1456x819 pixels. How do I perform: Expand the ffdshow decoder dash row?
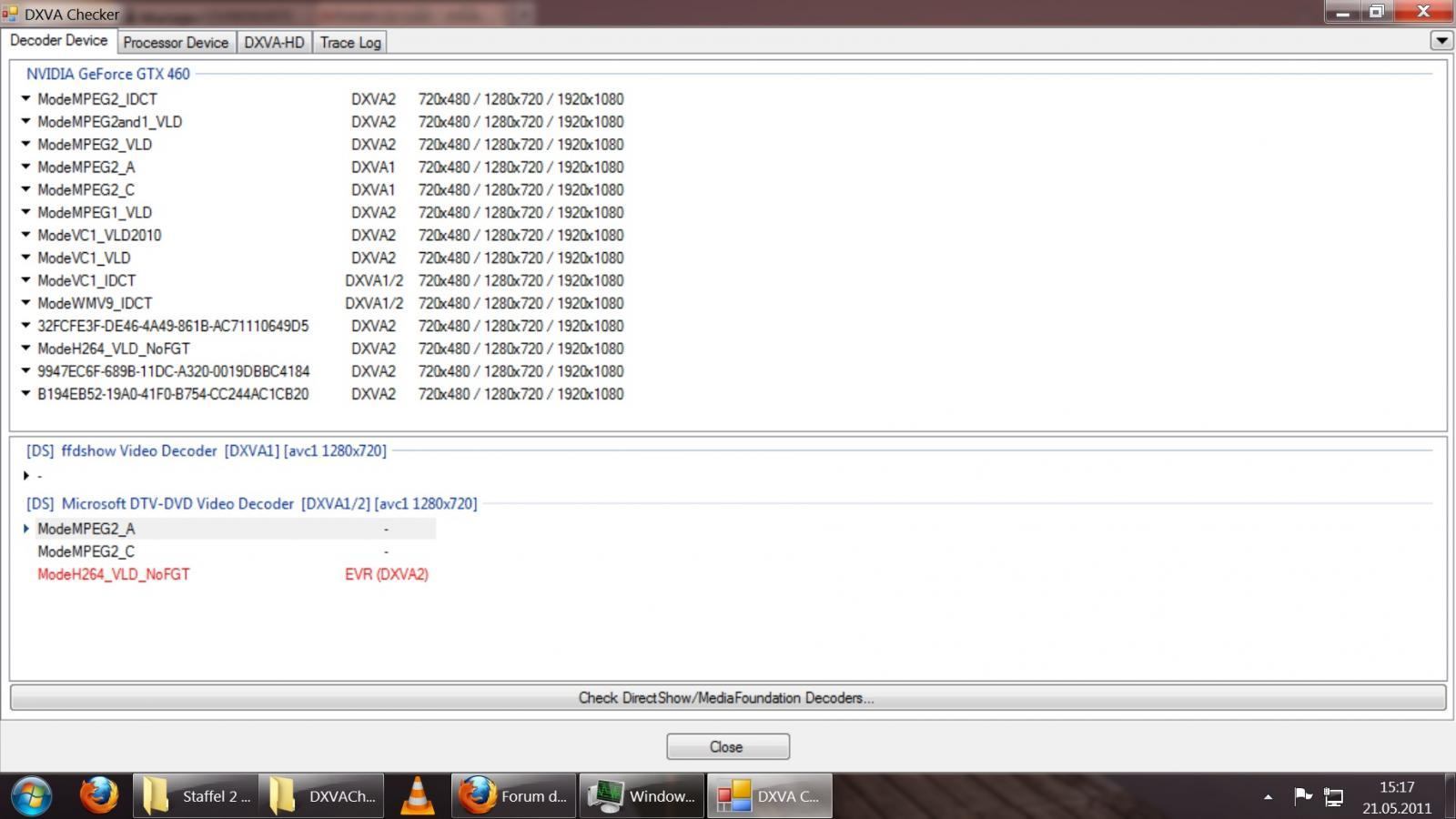25,475
